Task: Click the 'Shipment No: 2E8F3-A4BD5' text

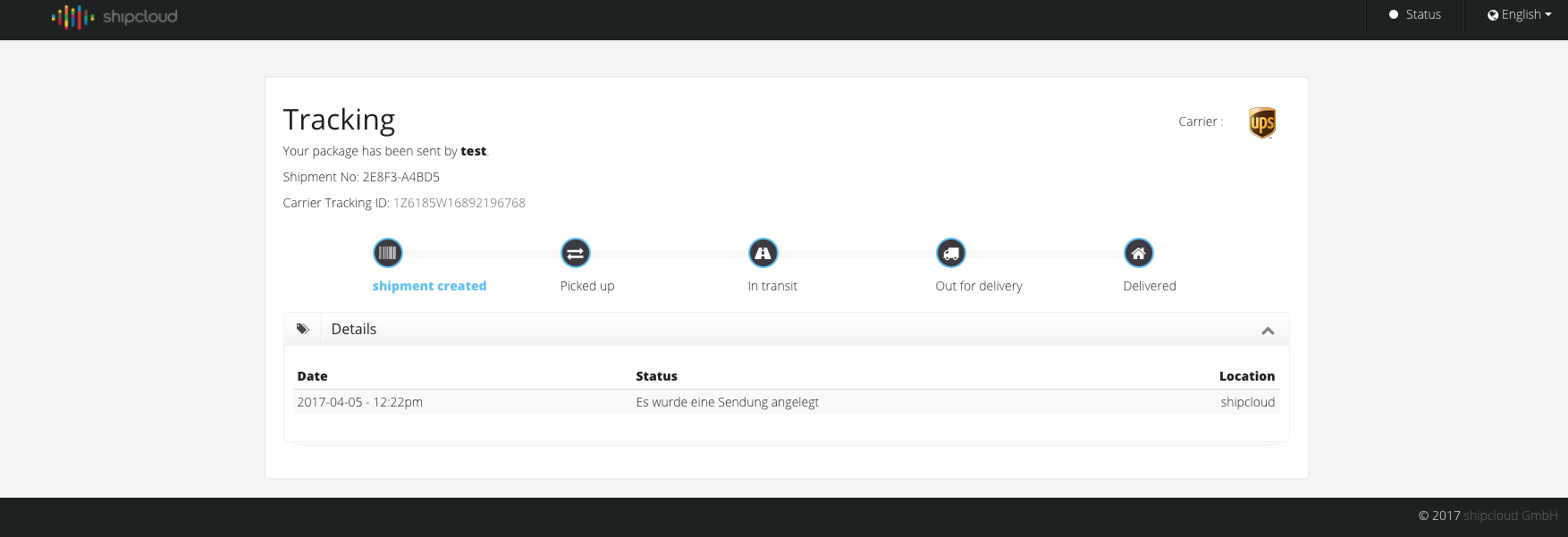Action: tap(361, 177)
